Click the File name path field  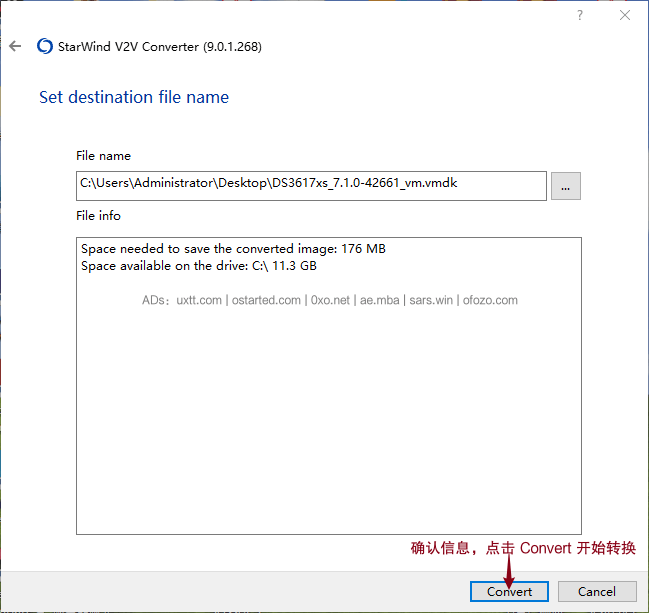(x=311, y=186)
